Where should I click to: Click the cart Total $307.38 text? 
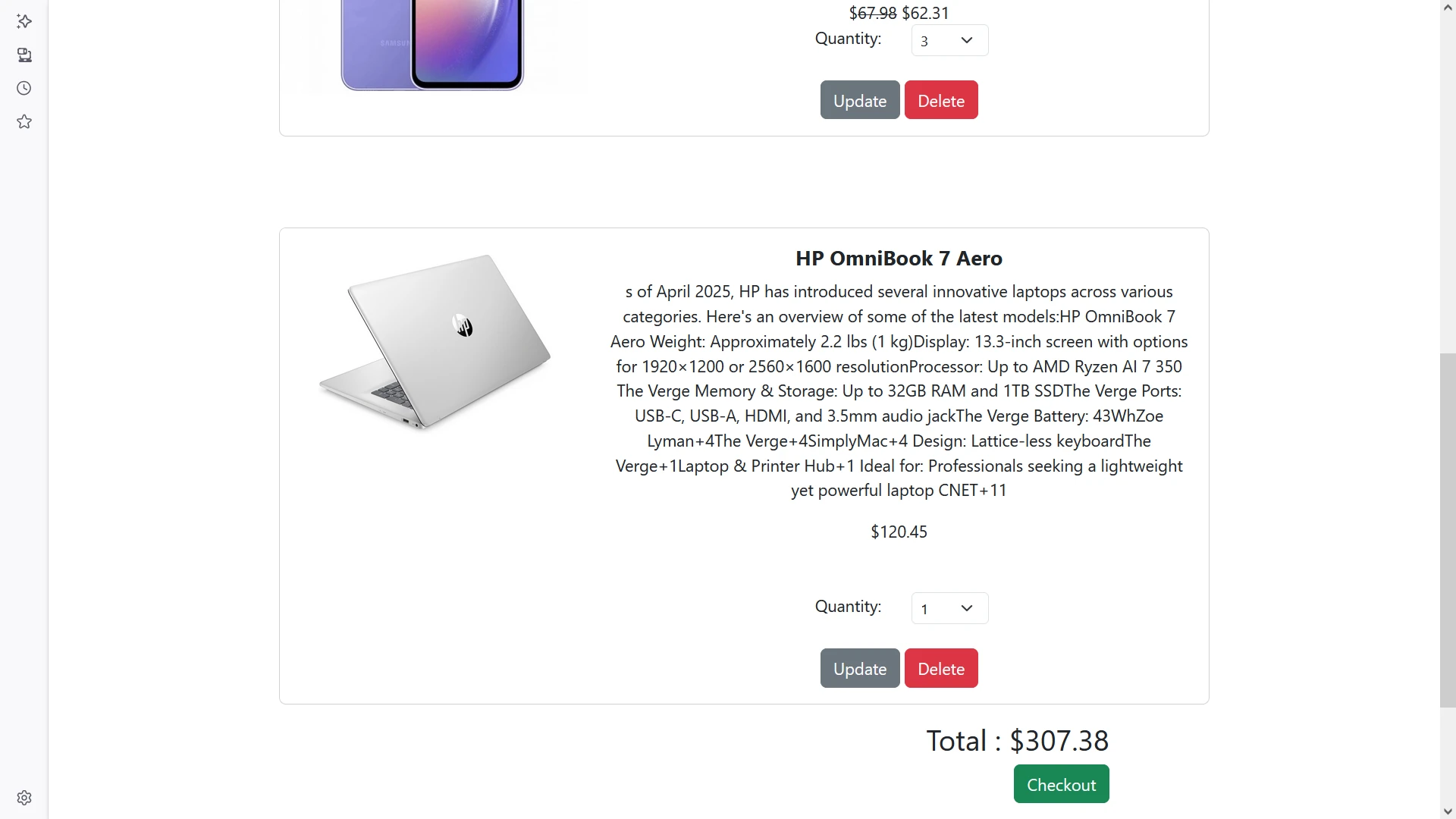1017,741
